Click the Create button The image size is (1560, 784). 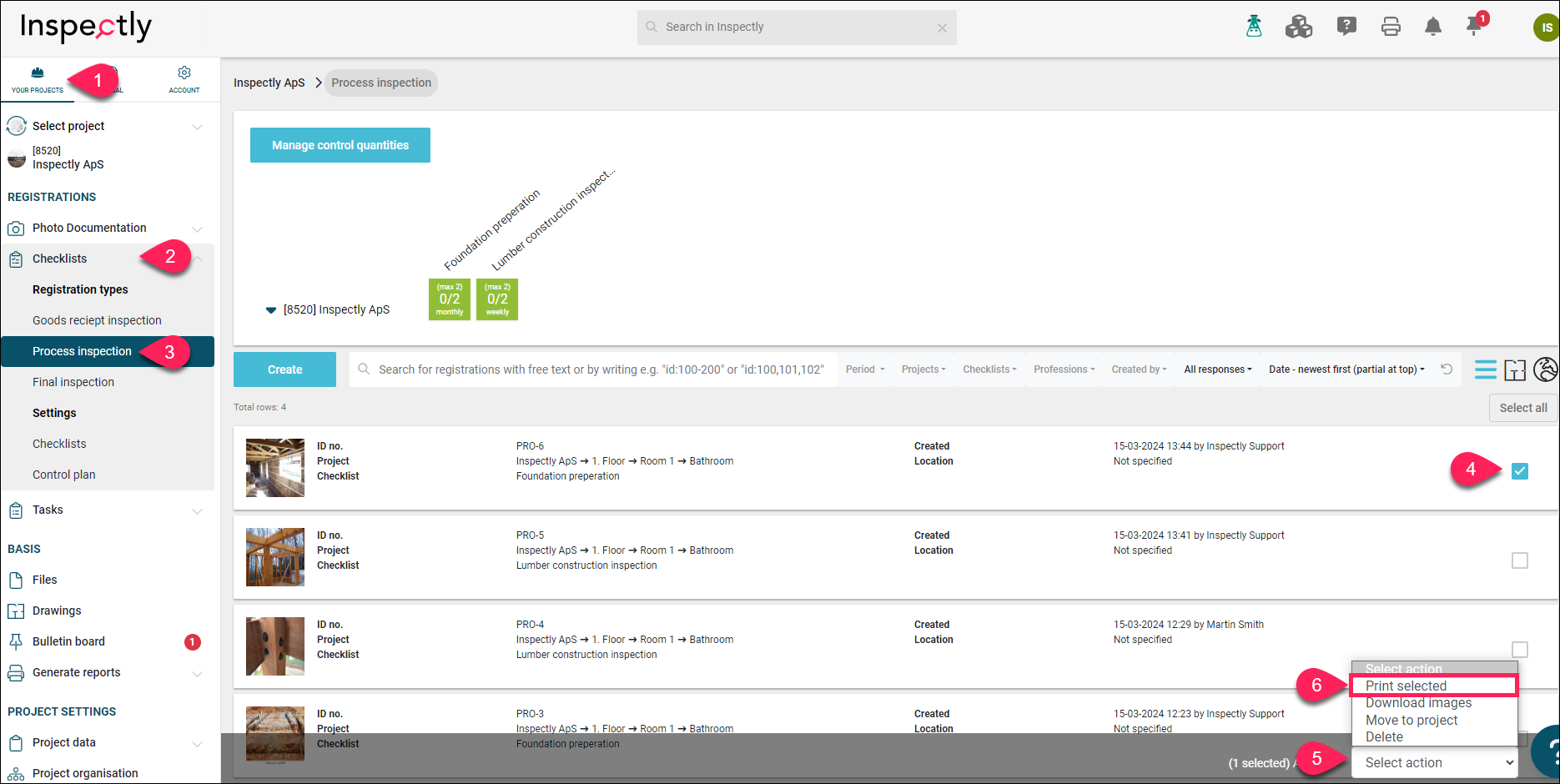tap(284, 369)
